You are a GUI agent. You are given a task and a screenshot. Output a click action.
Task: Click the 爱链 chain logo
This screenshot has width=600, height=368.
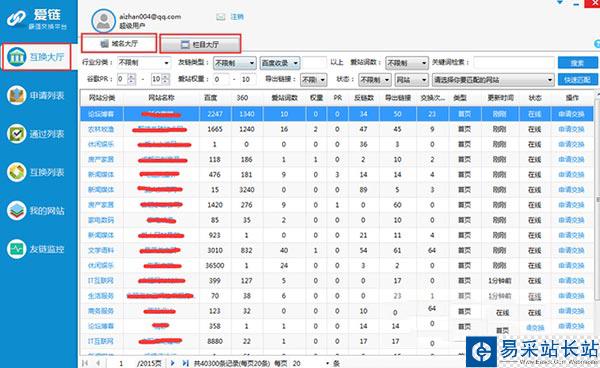38,18
